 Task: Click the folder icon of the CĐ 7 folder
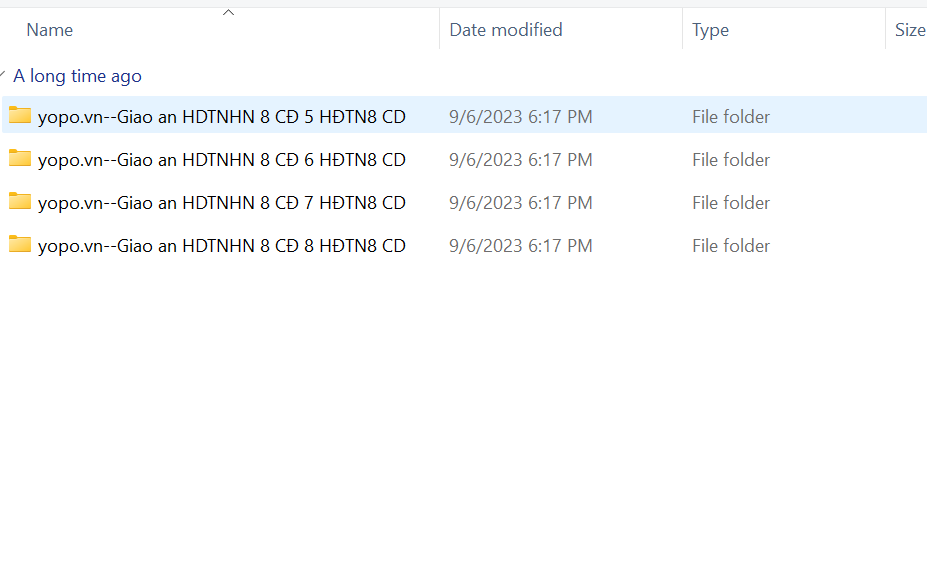click(x=20, y=202)
